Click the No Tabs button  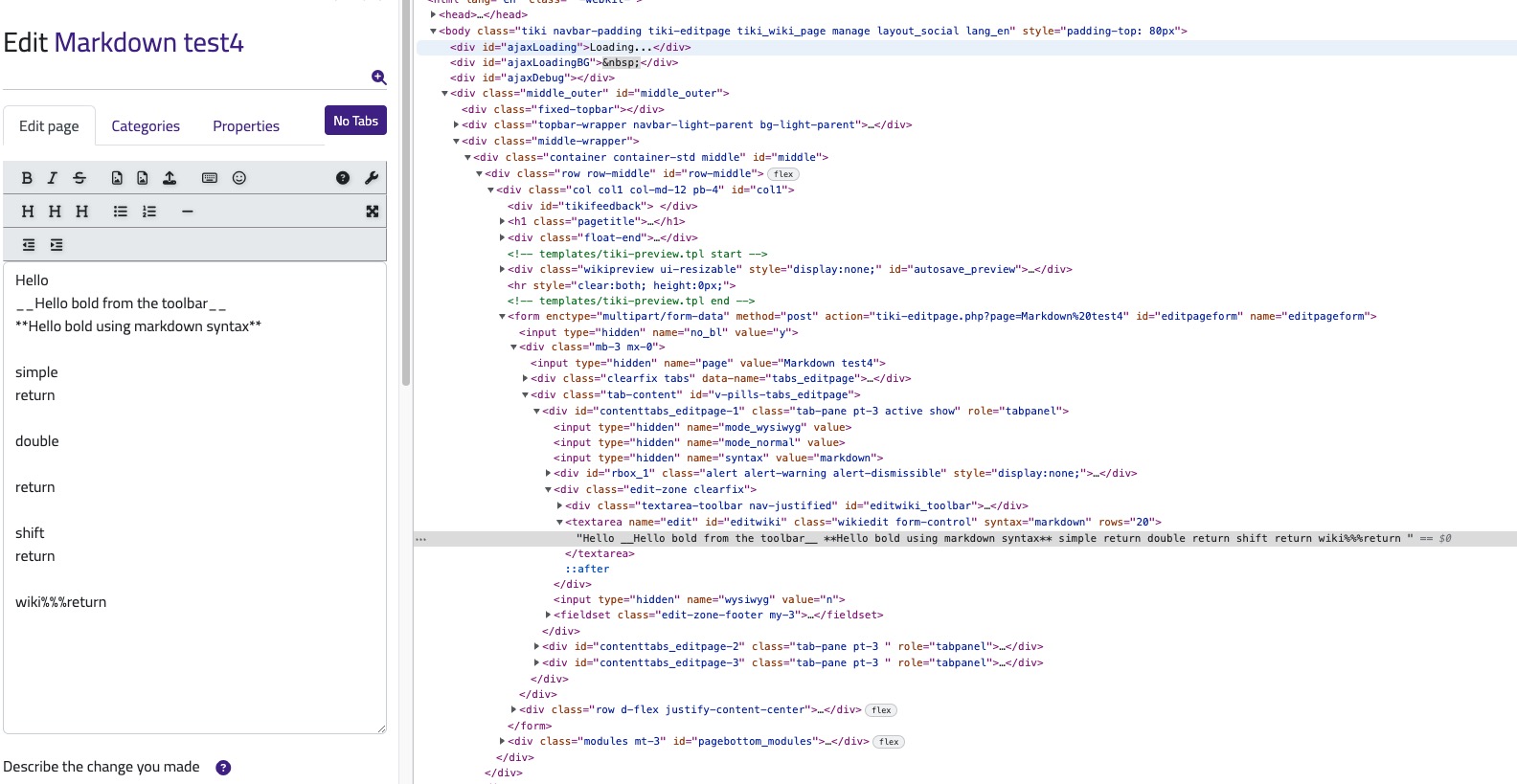tap(355, 121)
